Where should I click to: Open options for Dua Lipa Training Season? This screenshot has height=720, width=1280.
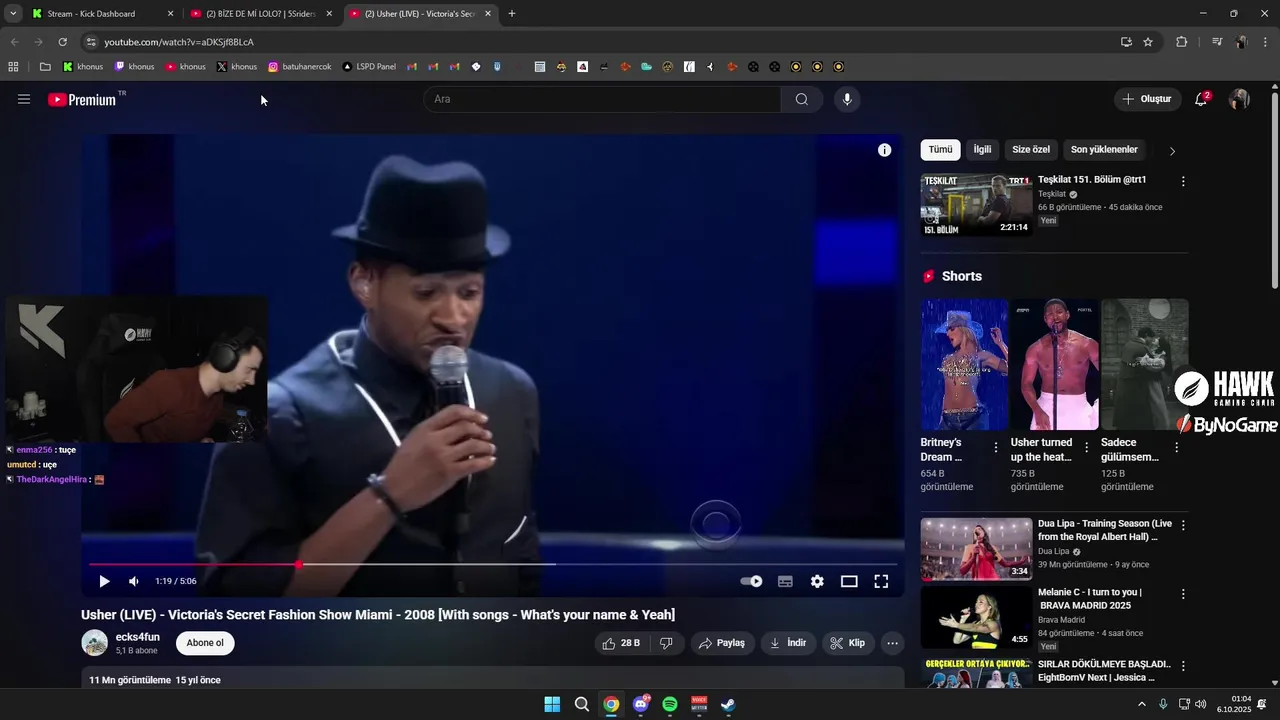1183,525
